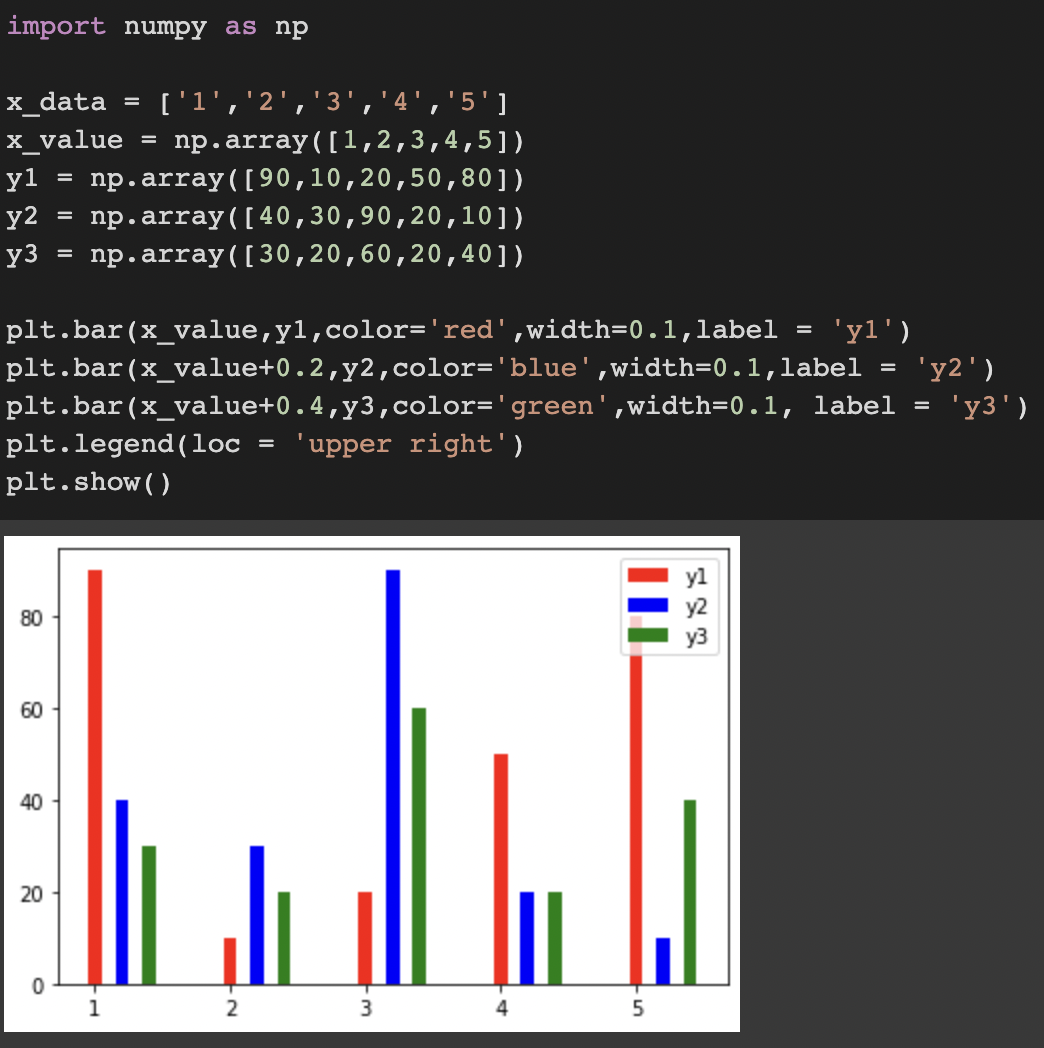Click the red bar above x=3

pyautogui.click(x=365, y=938)
